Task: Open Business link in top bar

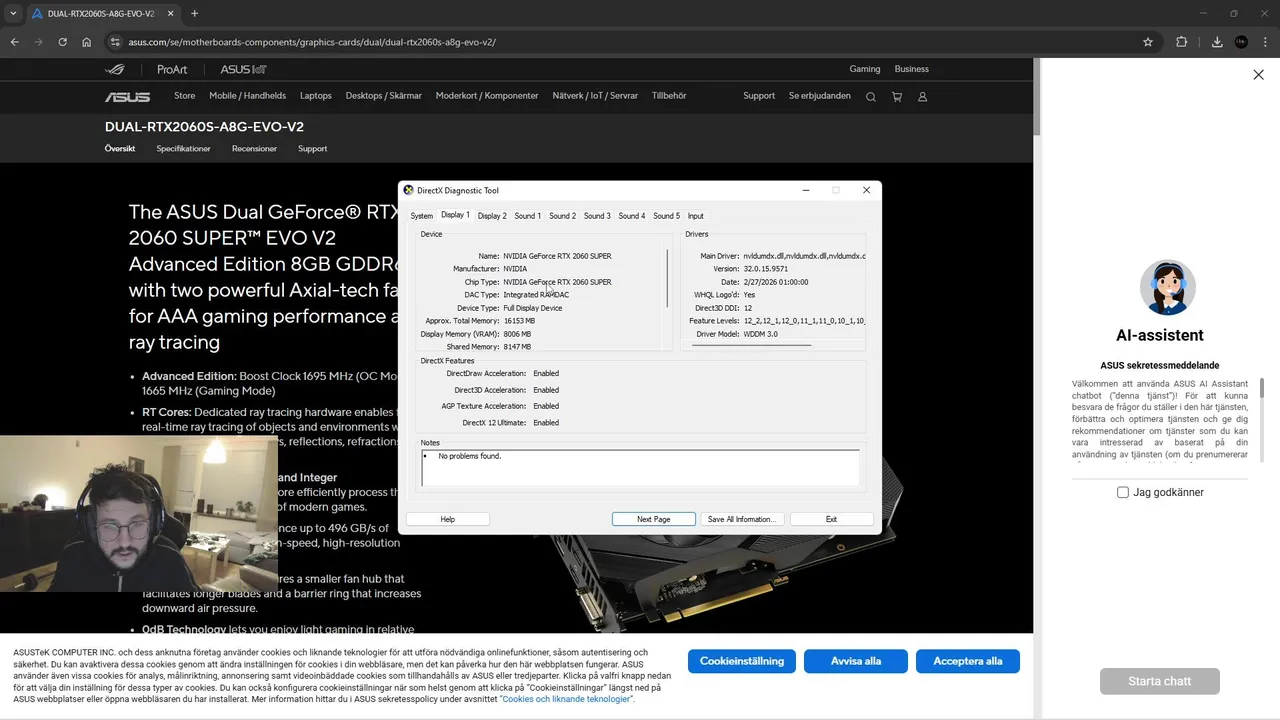Action: pyautogui.click(x=911, y=69)
